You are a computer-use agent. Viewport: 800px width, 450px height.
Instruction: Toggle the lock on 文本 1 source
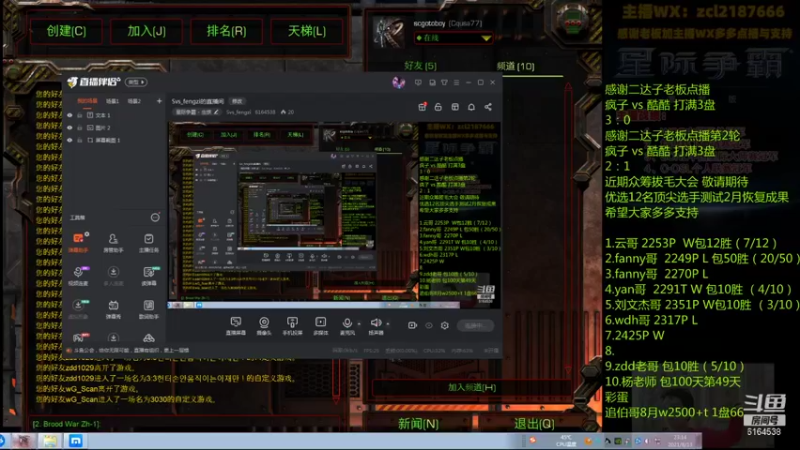pos(80,115)
